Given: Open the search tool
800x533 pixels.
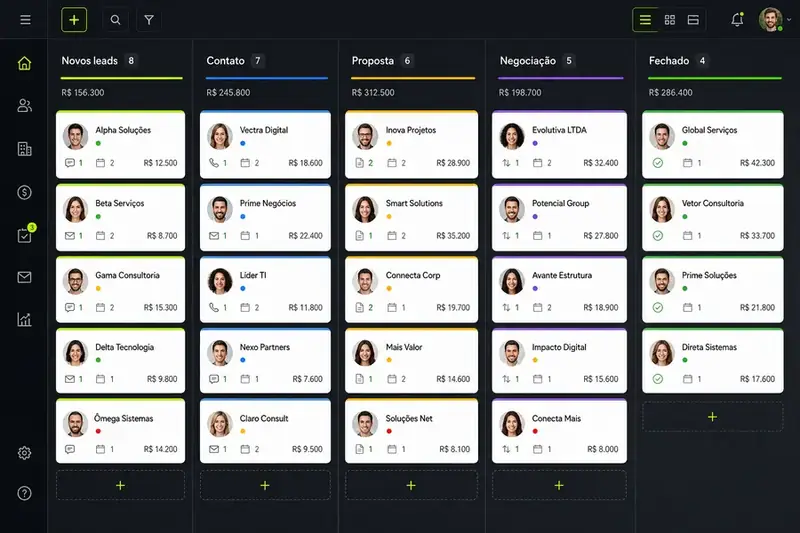Looking at the screenshot, I should click(x=115, y=20).
